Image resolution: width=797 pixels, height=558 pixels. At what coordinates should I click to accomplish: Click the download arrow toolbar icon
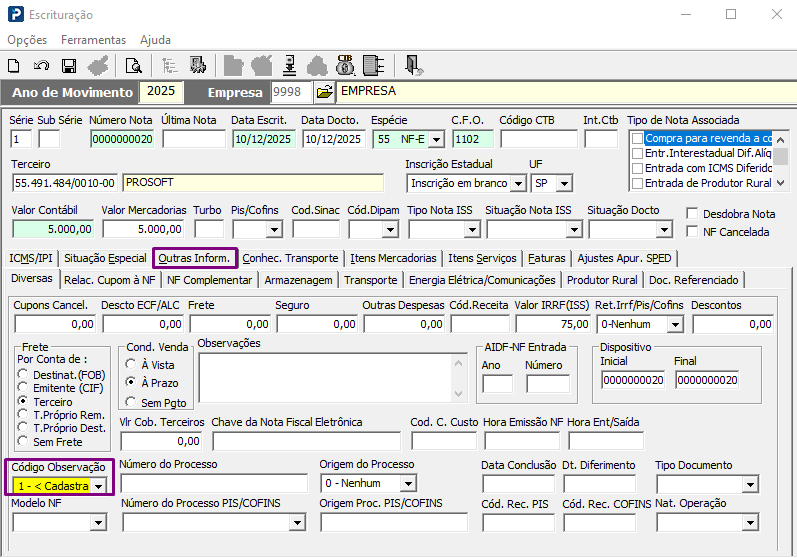tap(289, 66)
